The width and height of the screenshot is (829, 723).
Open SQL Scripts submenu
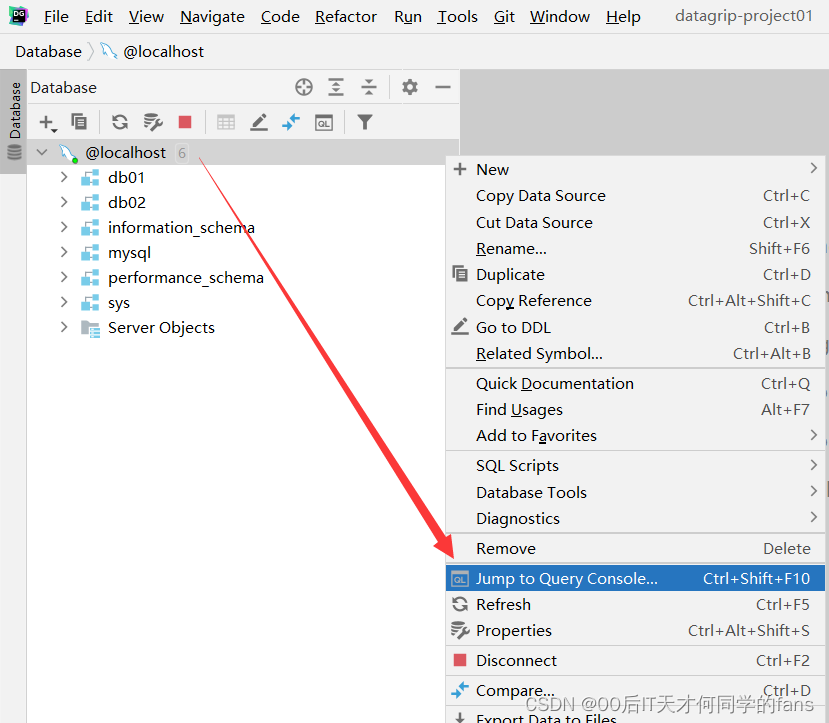click(635, 466)
